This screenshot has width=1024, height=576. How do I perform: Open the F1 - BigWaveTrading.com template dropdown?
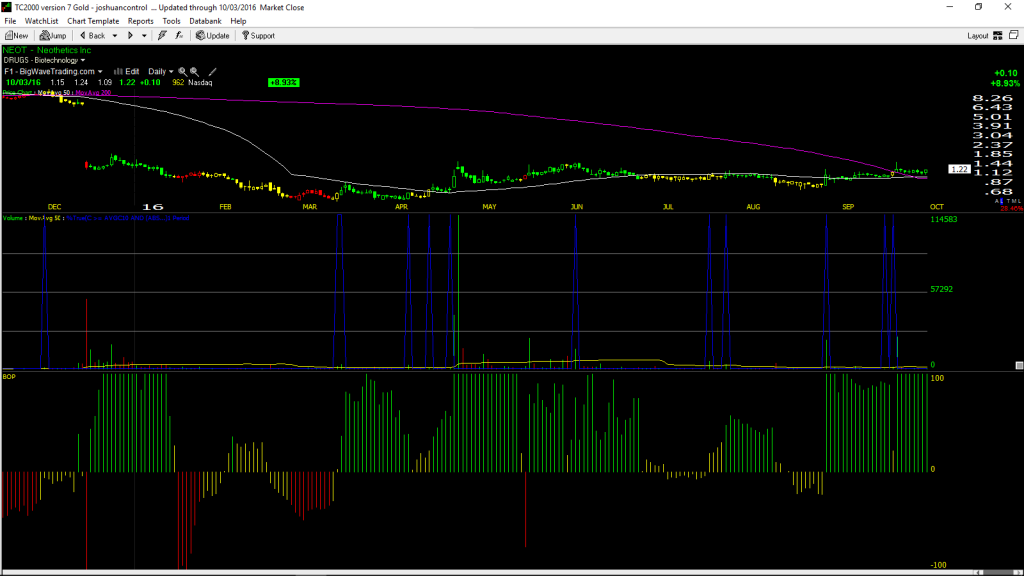tap(53, 71)
